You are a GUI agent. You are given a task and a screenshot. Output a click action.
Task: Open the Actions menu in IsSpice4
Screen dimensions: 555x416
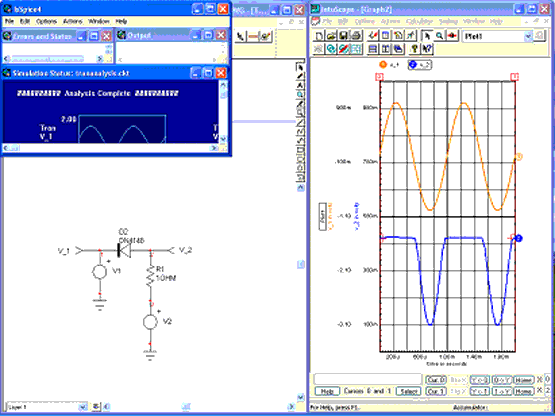[72, 22]
